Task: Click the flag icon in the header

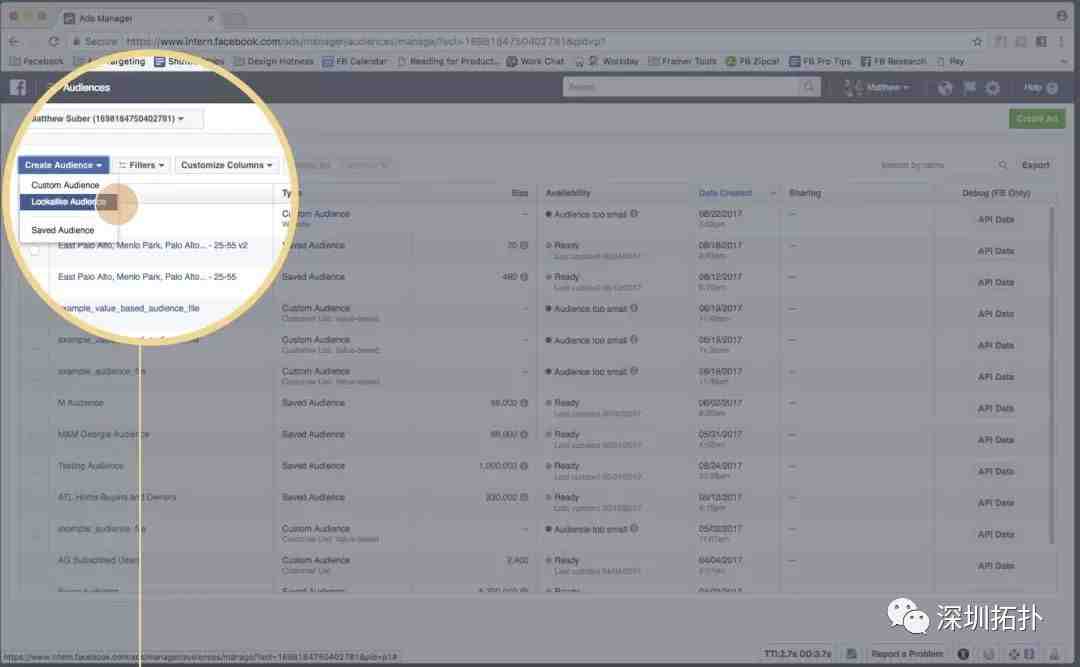Action: click(969, 88)
